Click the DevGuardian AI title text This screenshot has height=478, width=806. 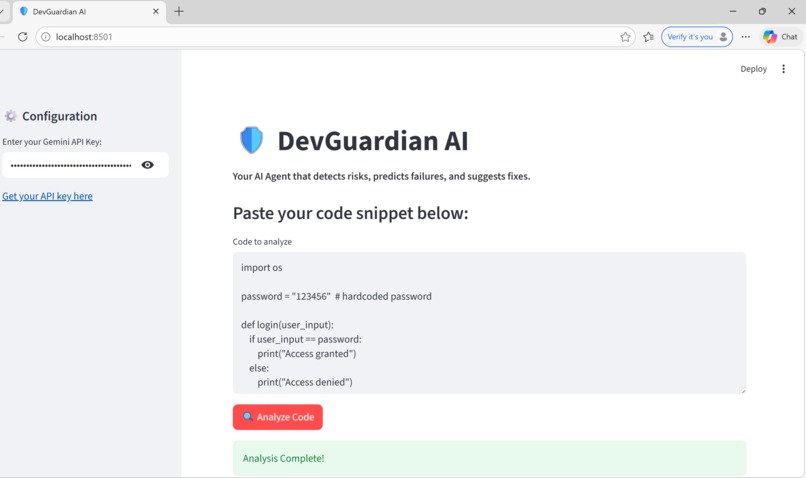[x=373, y=141]
